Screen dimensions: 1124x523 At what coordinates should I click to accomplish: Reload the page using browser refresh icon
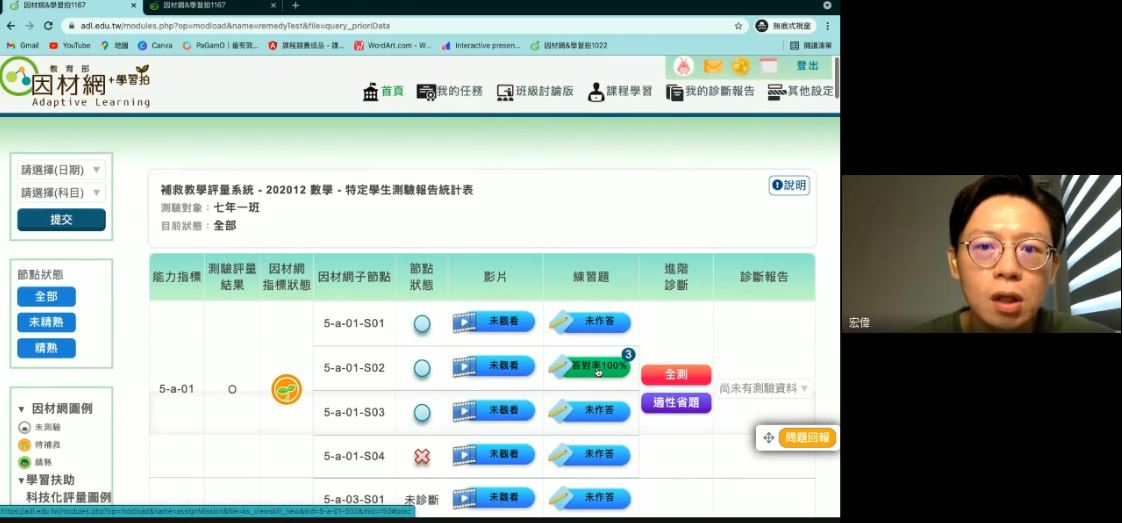[x=48, y=26]
